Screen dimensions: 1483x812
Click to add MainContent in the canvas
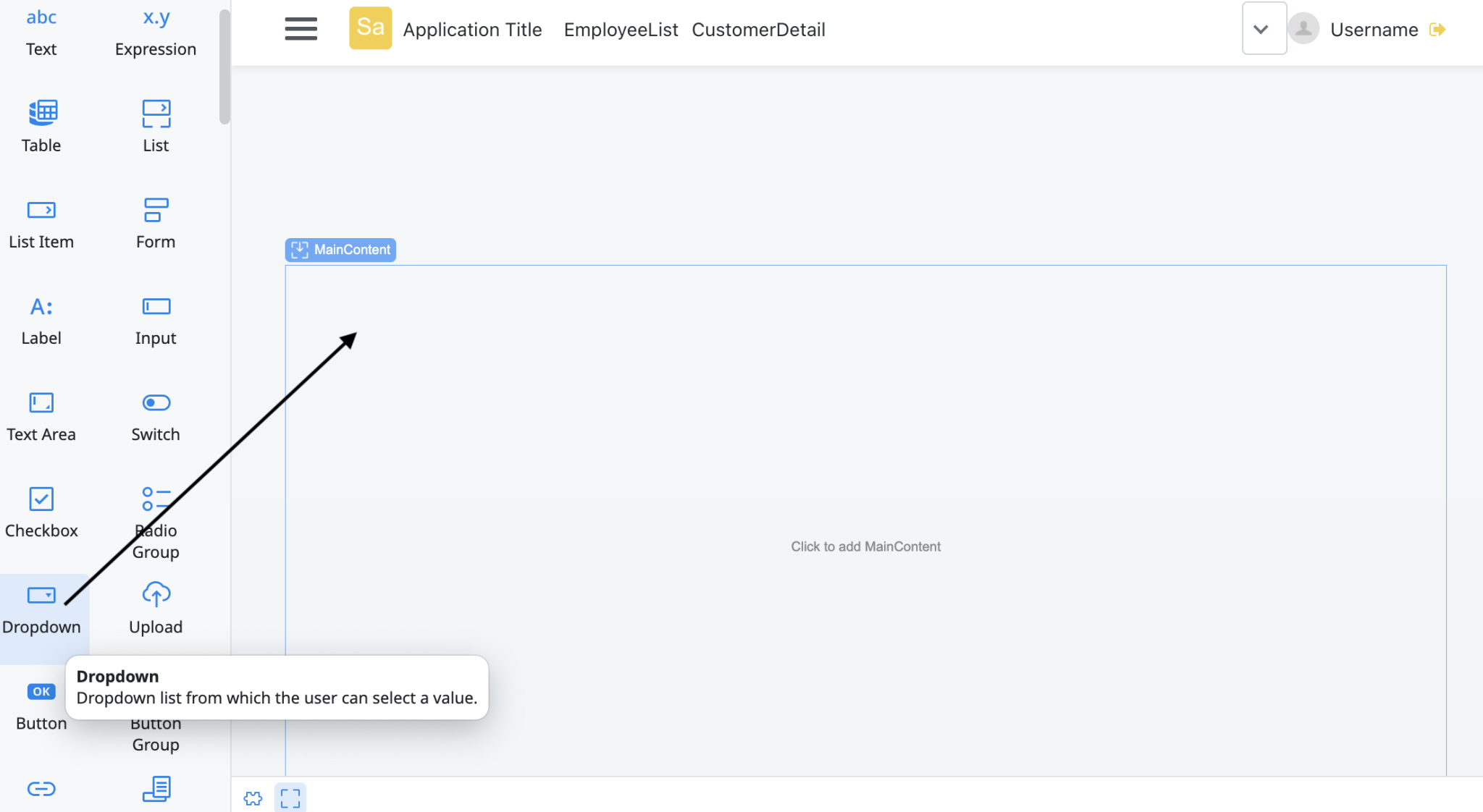coord(866,546)
